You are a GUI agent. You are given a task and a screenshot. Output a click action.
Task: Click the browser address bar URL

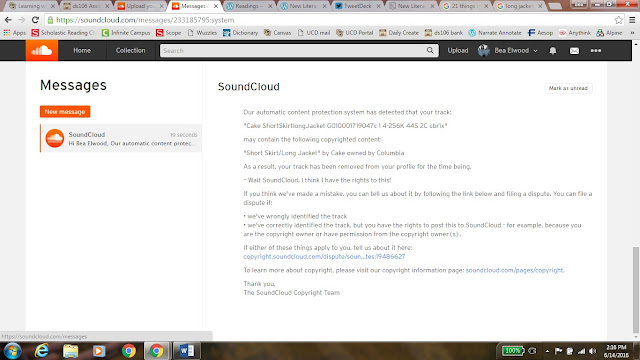(x=145, y=20)
